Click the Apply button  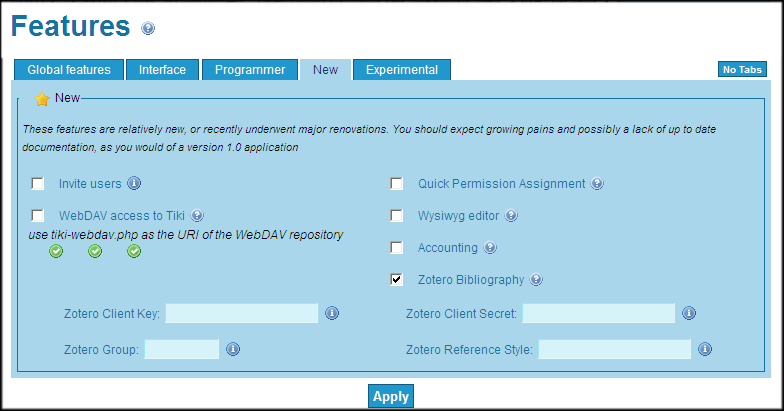(391, 396)
